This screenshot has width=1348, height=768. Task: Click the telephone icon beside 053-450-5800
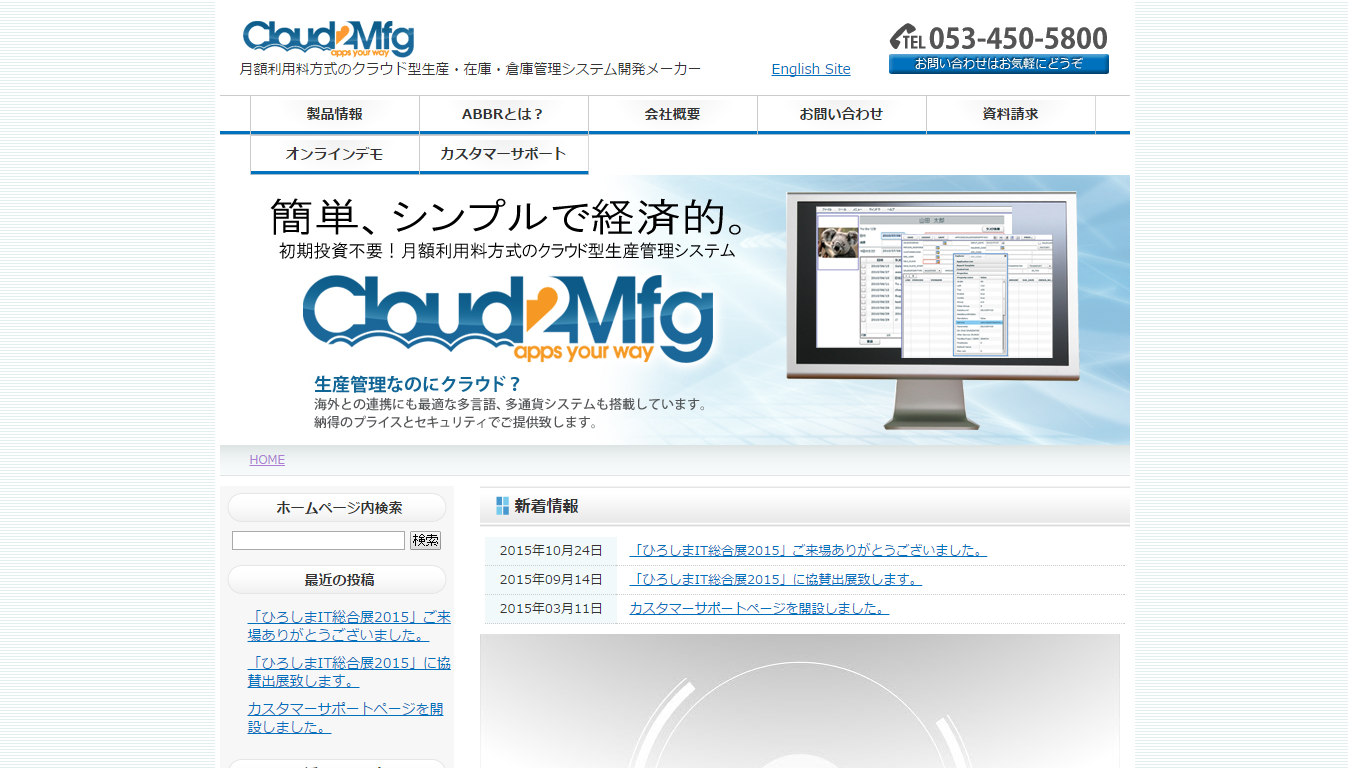tap(906, 38)
